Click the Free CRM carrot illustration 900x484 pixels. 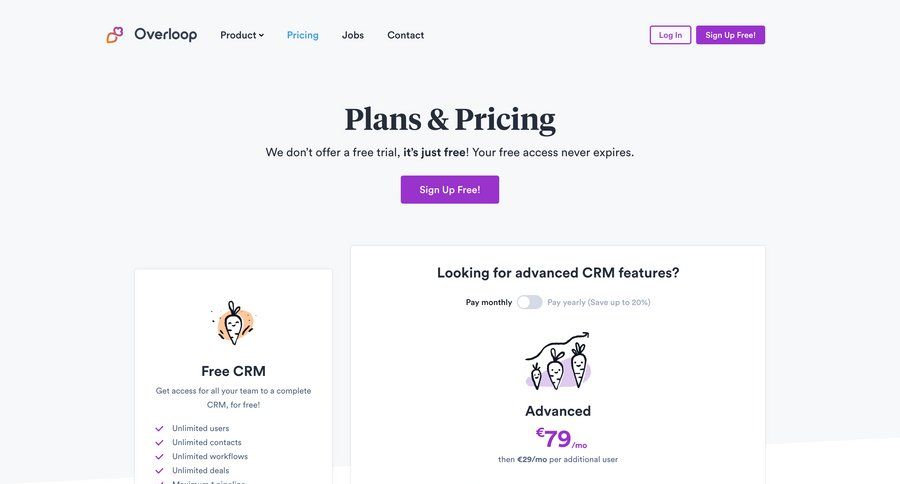click(233, 323)
